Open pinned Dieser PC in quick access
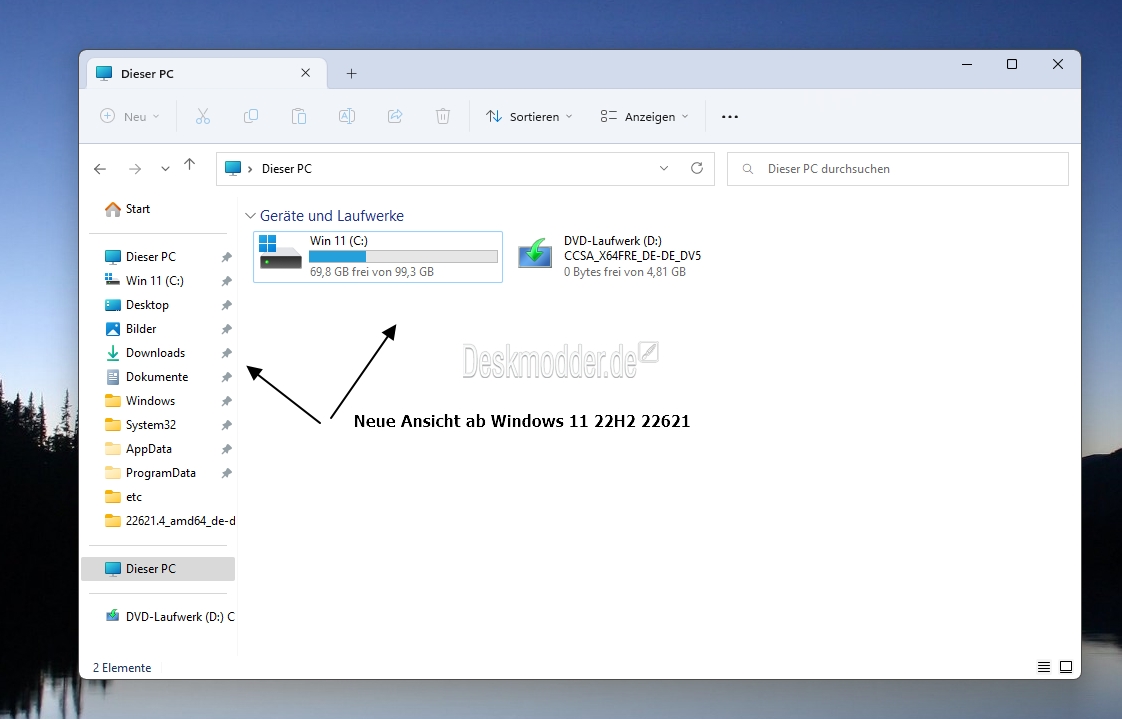The width and height of the screenshot is (1122, 719). (x=140, y=257)
